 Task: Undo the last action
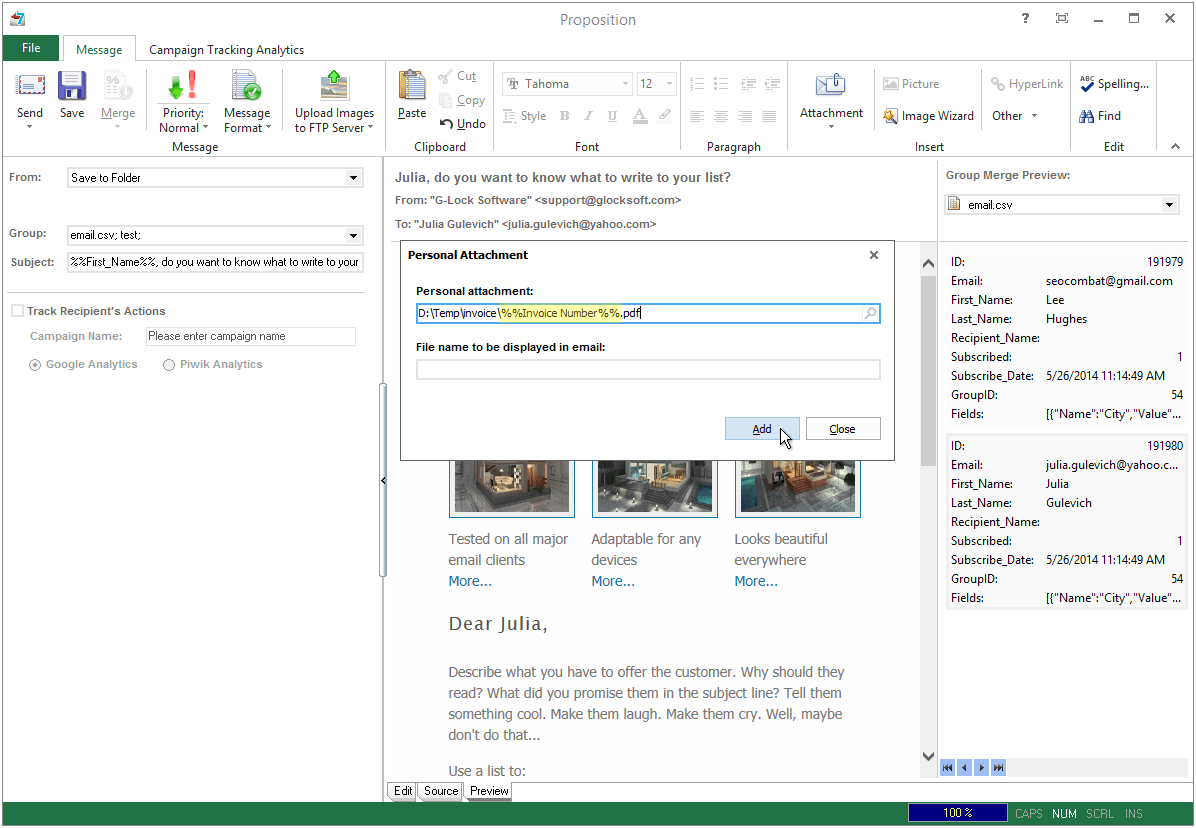(462, 124)
